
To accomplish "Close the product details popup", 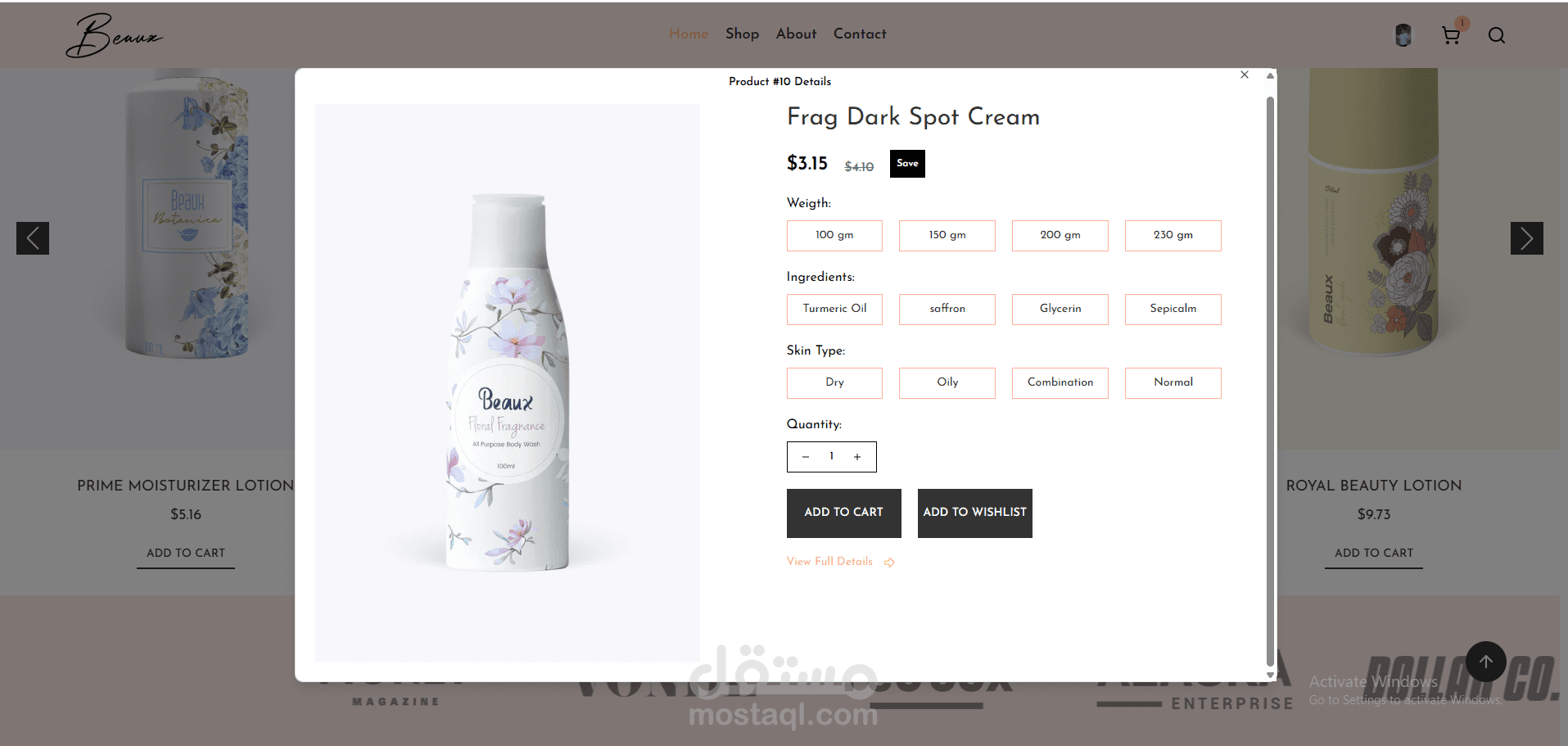I will coord(1245,75).
